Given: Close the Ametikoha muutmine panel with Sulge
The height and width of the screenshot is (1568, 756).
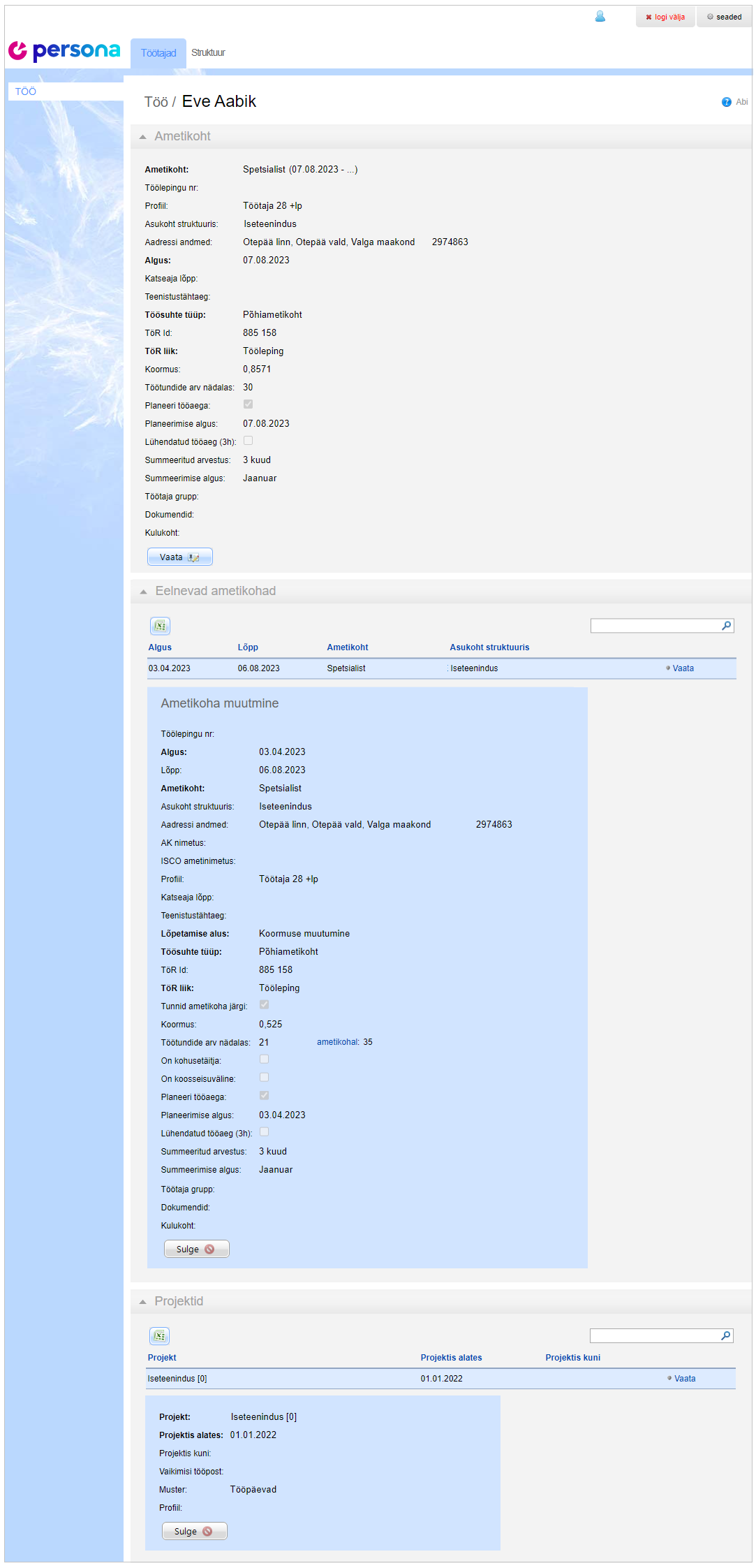Looking at the screenshot, I should (x=196, y=1249).
